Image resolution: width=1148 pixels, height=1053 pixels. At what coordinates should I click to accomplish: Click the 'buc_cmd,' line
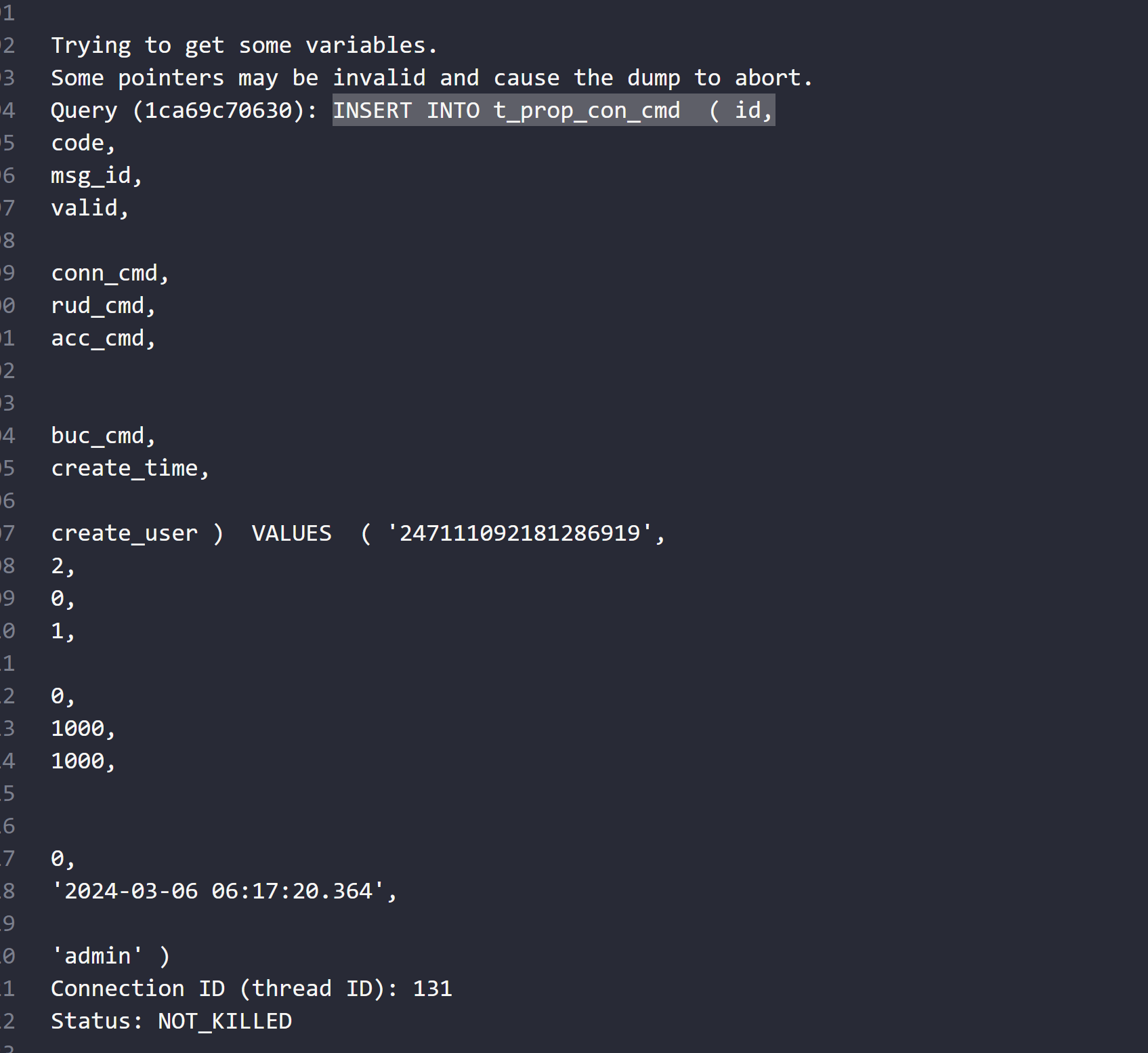(103, 436)
